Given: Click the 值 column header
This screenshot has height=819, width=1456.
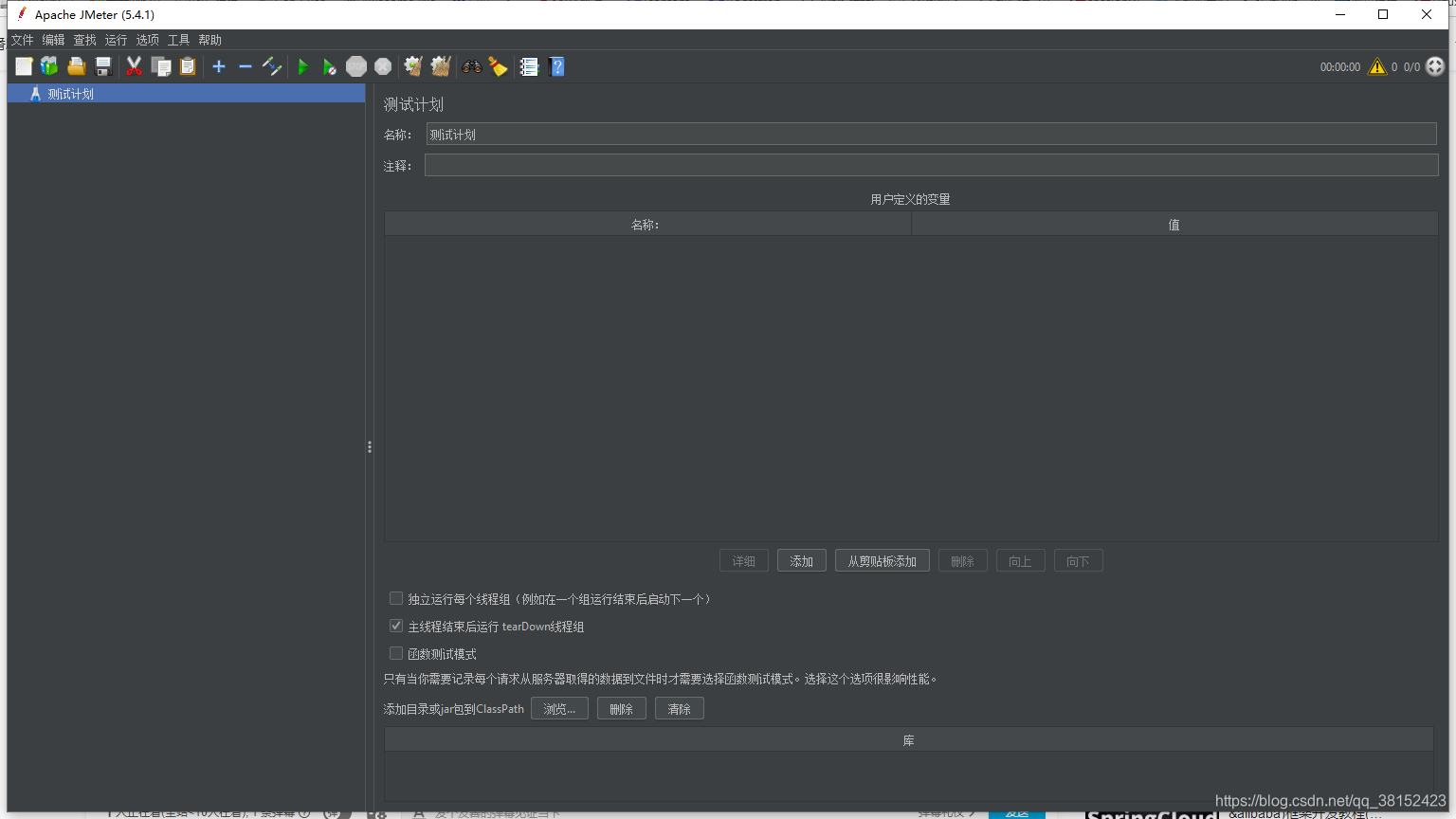Looking at the screenshot, I should click(1174, 225).
